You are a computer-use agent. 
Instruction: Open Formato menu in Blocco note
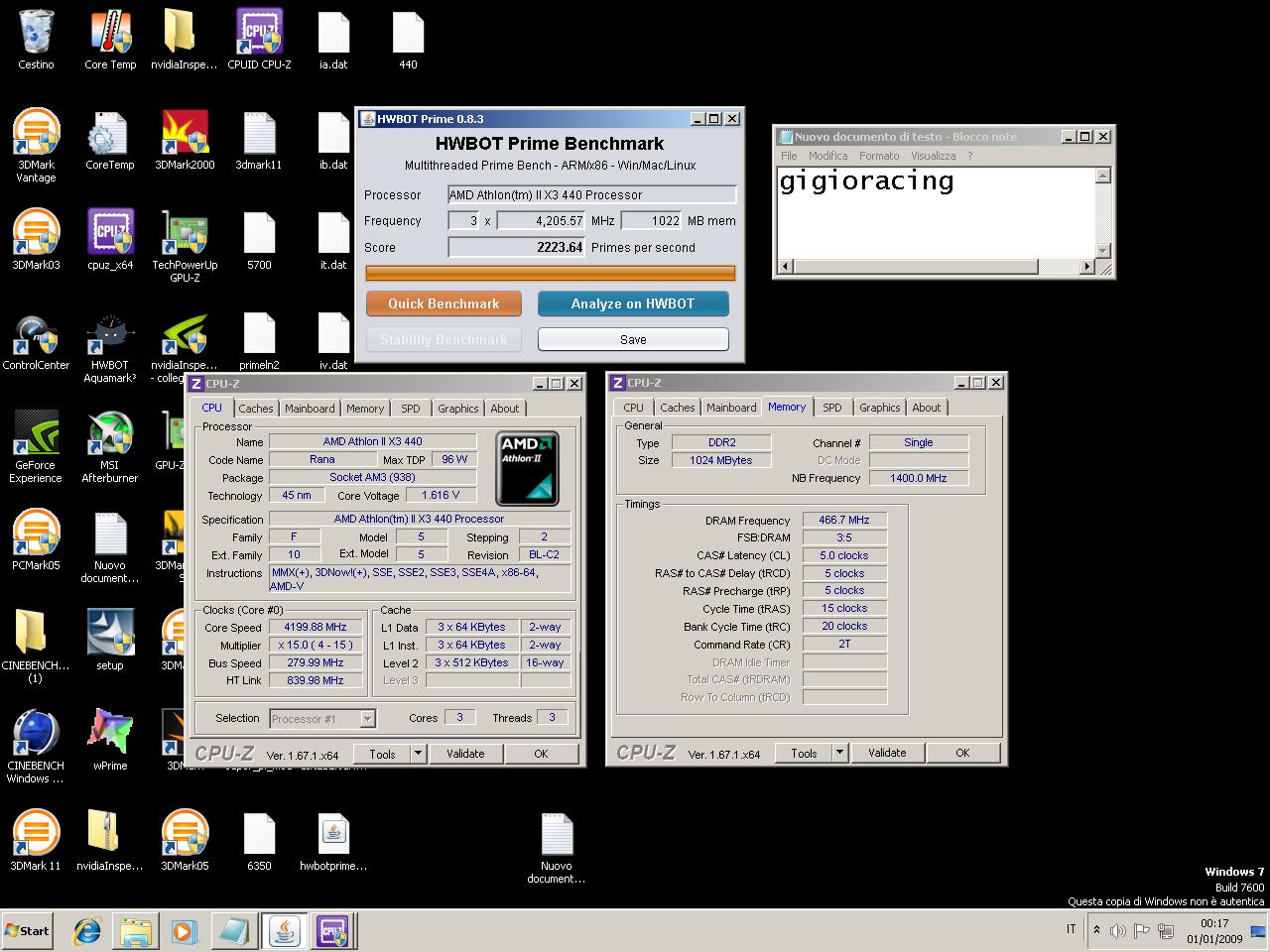879,156
